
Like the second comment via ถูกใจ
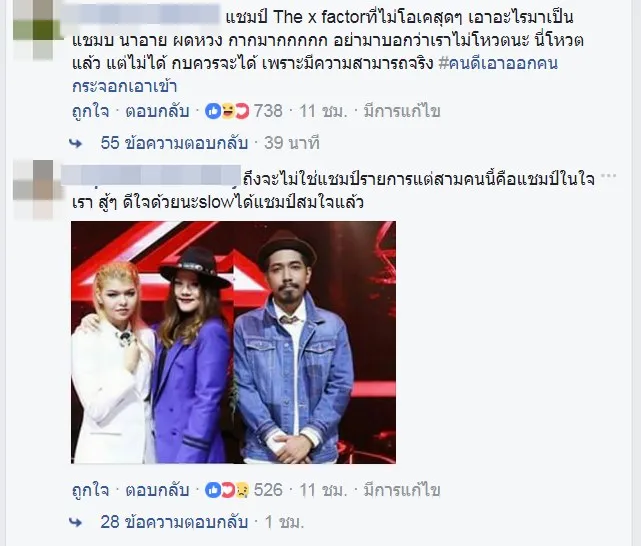pos(90,490)
